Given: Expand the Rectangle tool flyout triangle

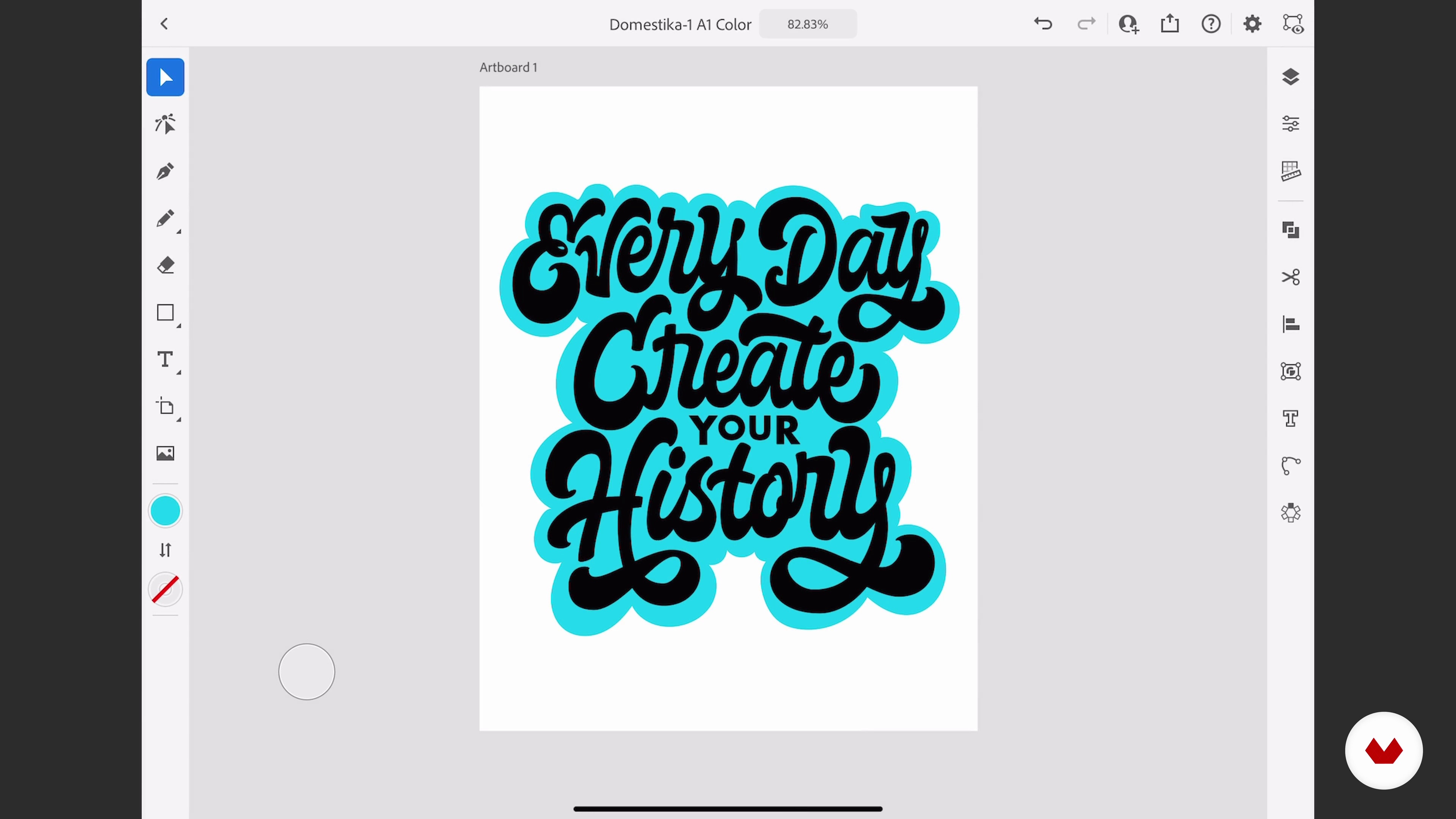Looking at the screenshot, I should tap(179, 326).
